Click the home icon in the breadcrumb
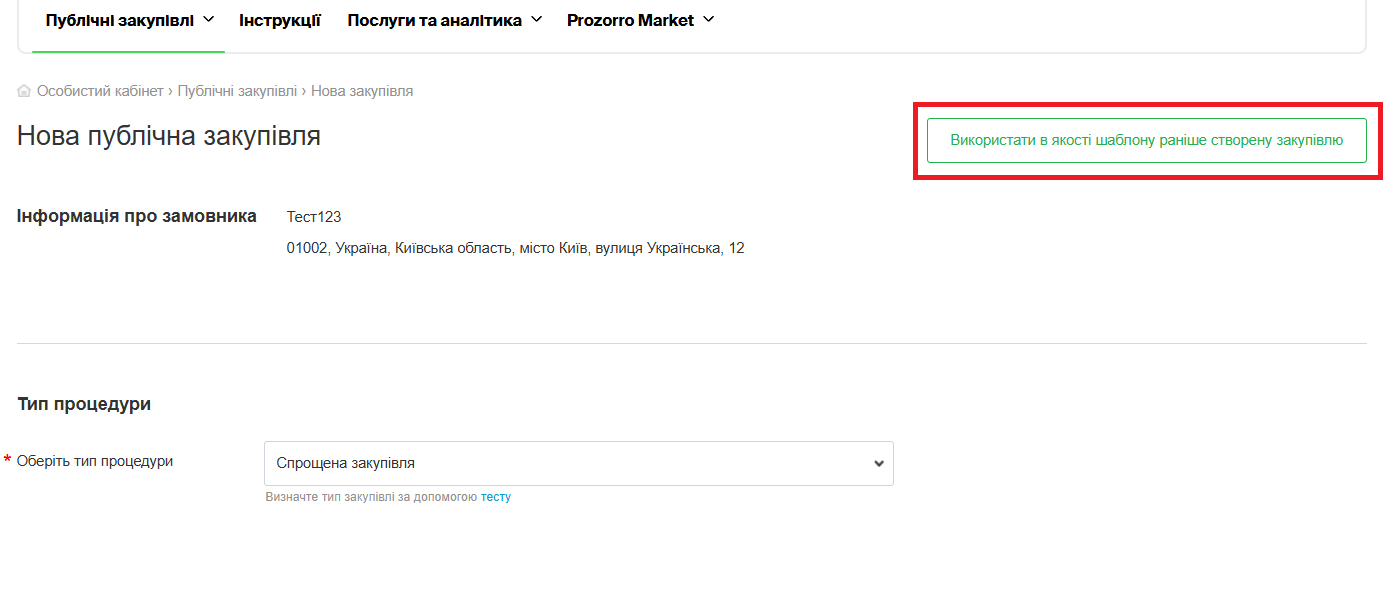The width and height of the screenshot is (1398, 597). (24, 91)
